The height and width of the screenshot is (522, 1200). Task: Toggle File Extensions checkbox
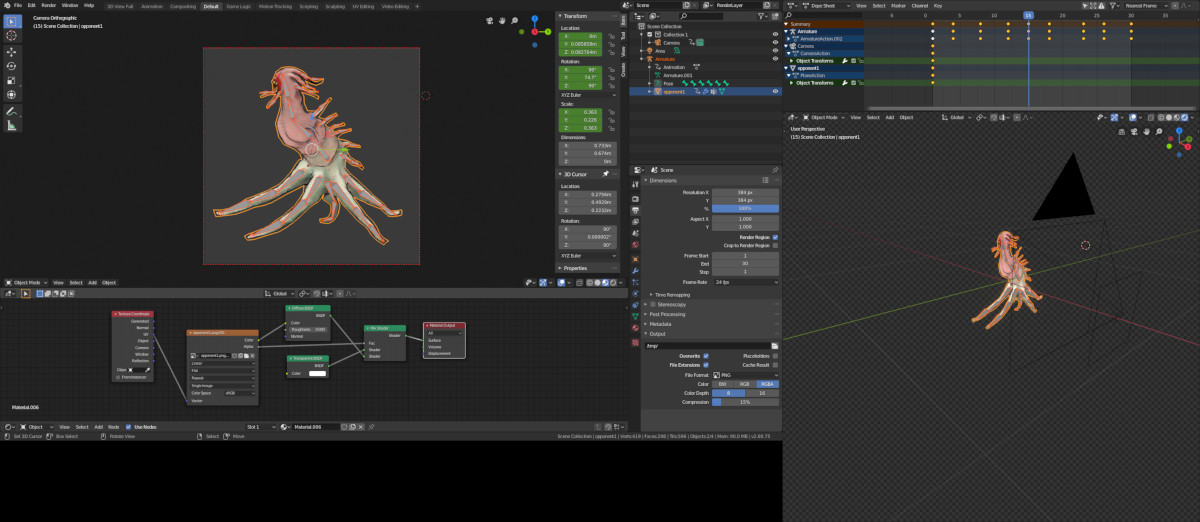point(706,365)
